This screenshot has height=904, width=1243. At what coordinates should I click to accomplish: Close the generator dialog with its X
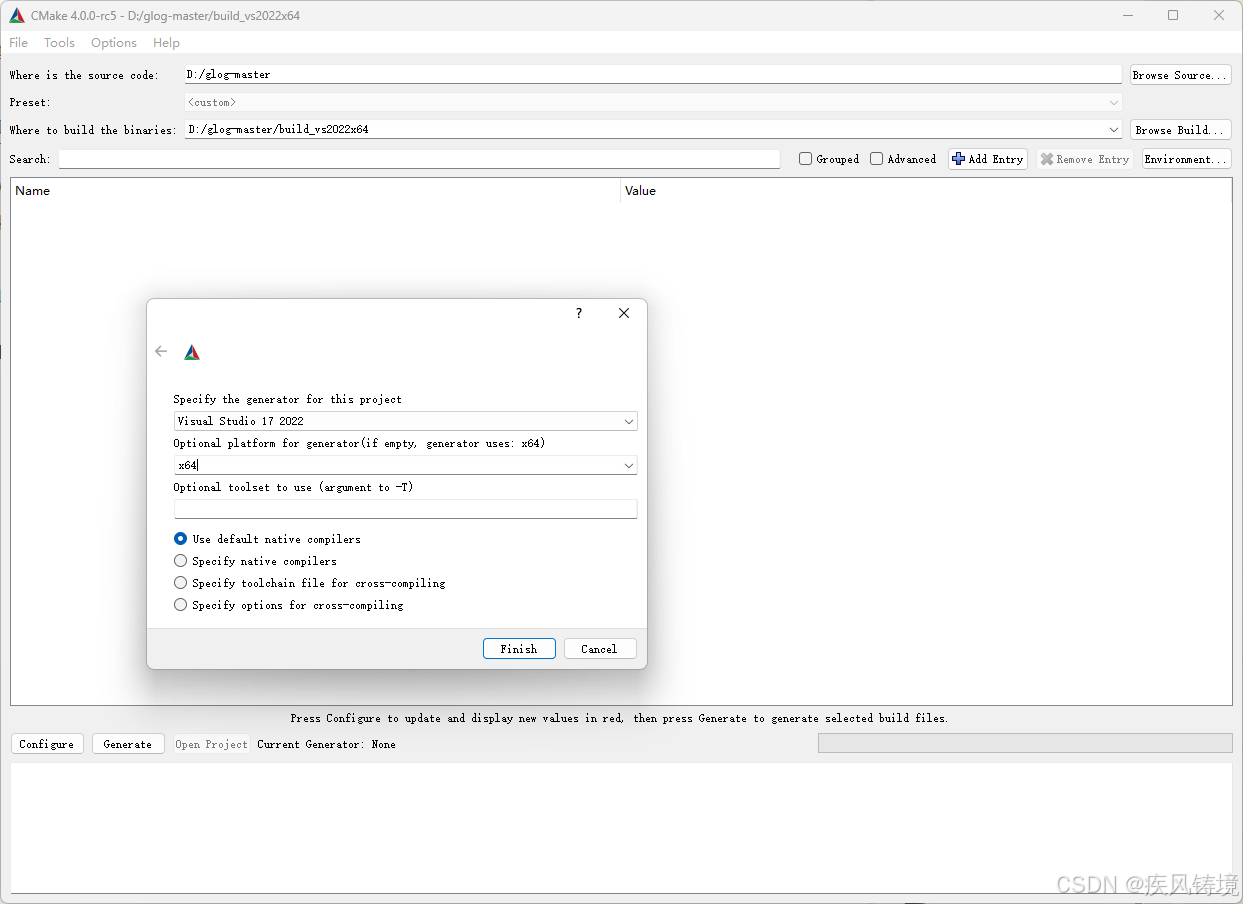(x=624, y=313)
